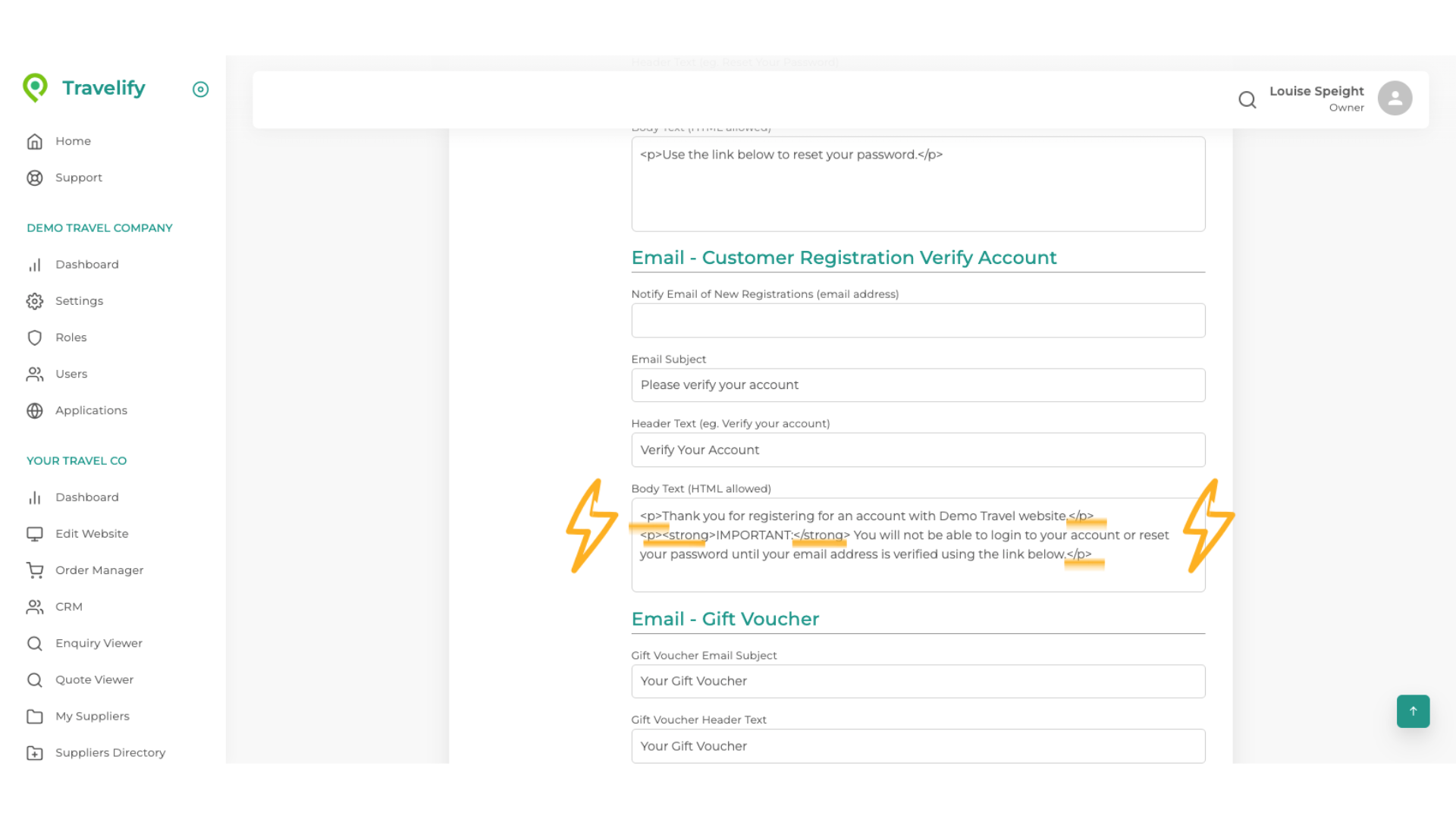Go to Home in sidebar
1456x819 pixels.
coord(73,141)
